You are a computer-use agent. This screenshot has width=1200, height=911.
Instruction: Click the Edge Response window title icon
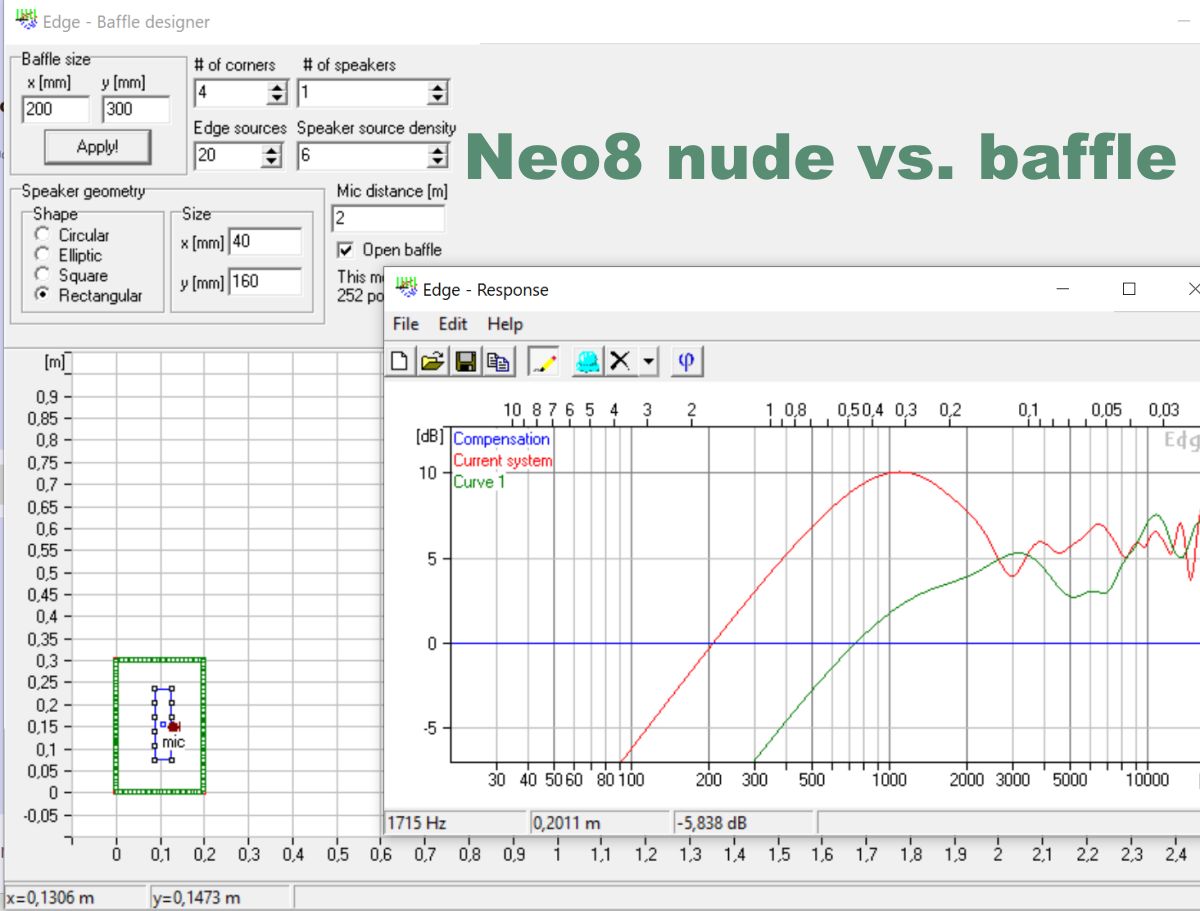tap(406, 288)
